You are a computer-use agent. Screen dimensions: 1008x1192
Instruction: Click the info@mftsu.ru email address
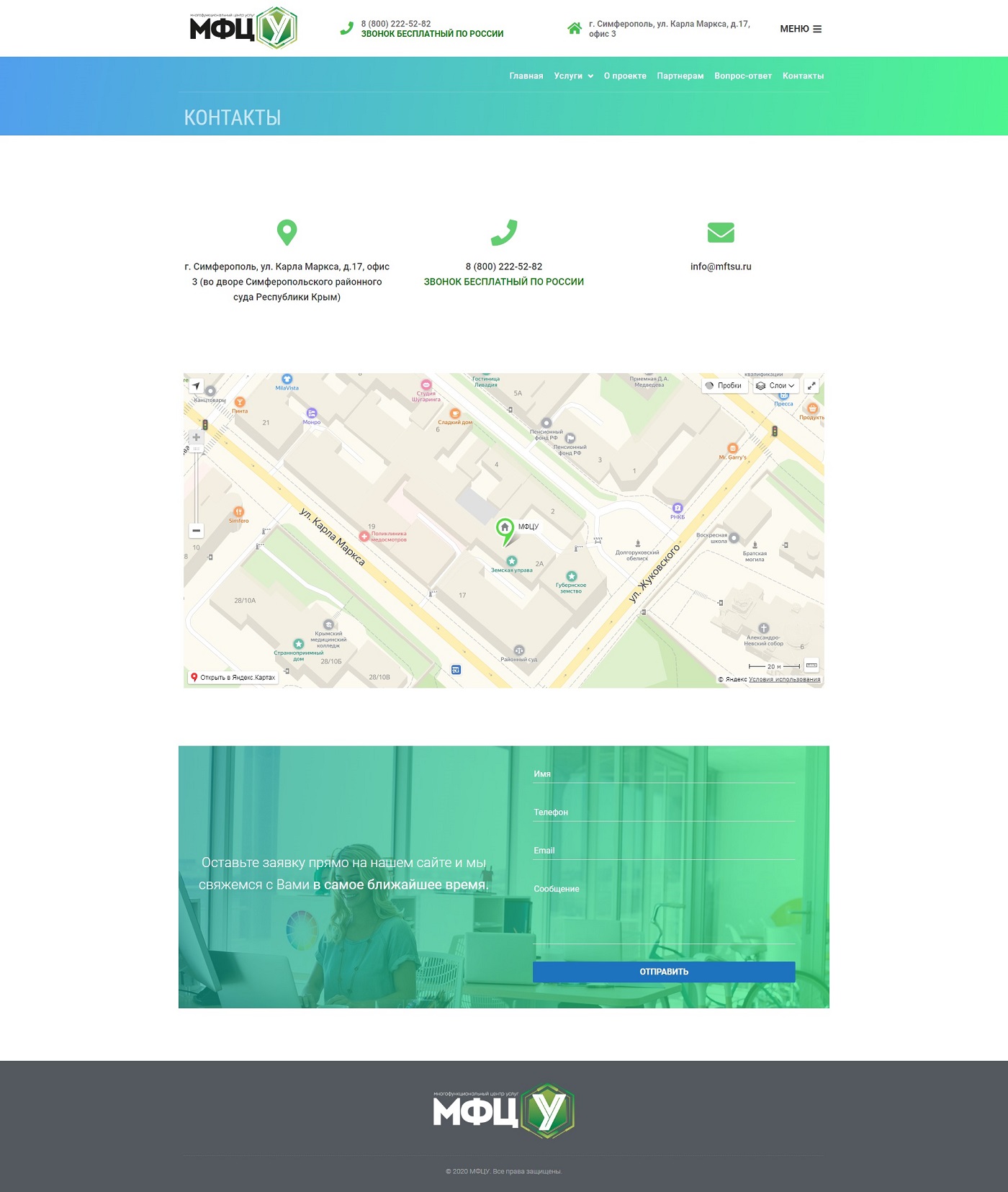[721, 266]
